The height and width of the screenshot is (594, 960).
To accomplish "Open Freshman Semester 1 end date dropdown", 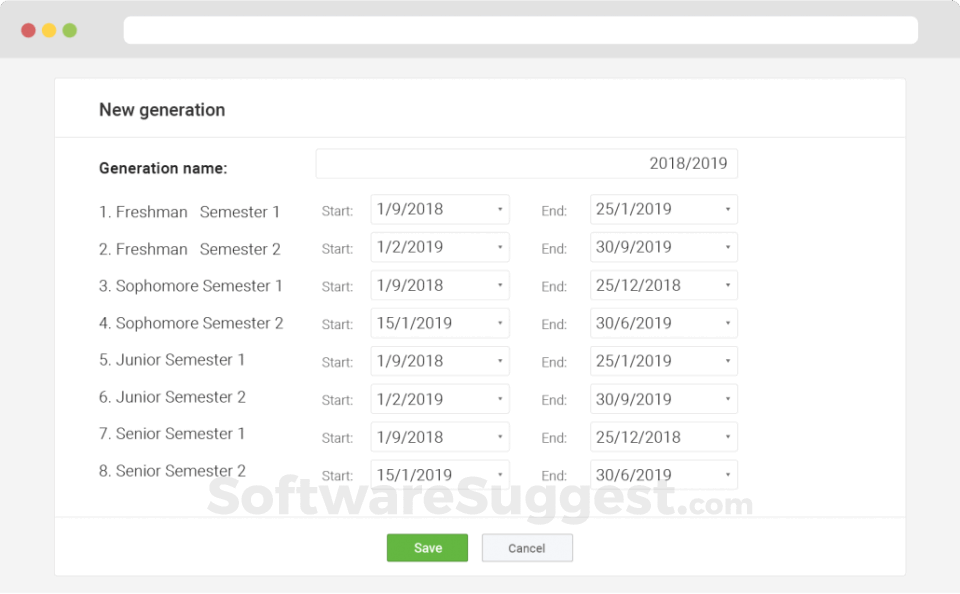I will pyautogui.click(x=664, y=209).
